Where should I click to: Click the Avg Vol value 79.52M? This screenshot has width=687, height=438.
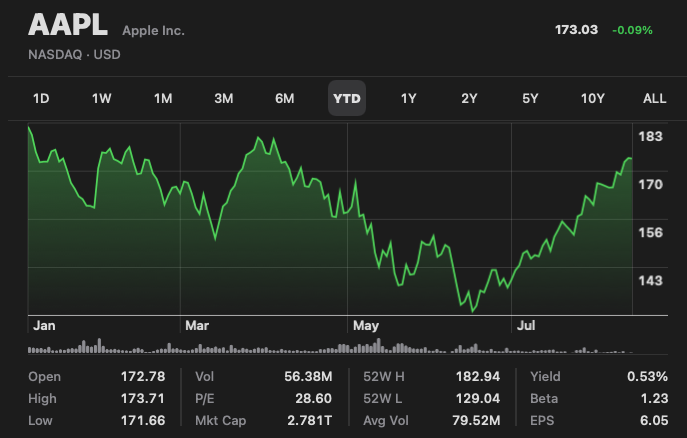click(476, 420)
